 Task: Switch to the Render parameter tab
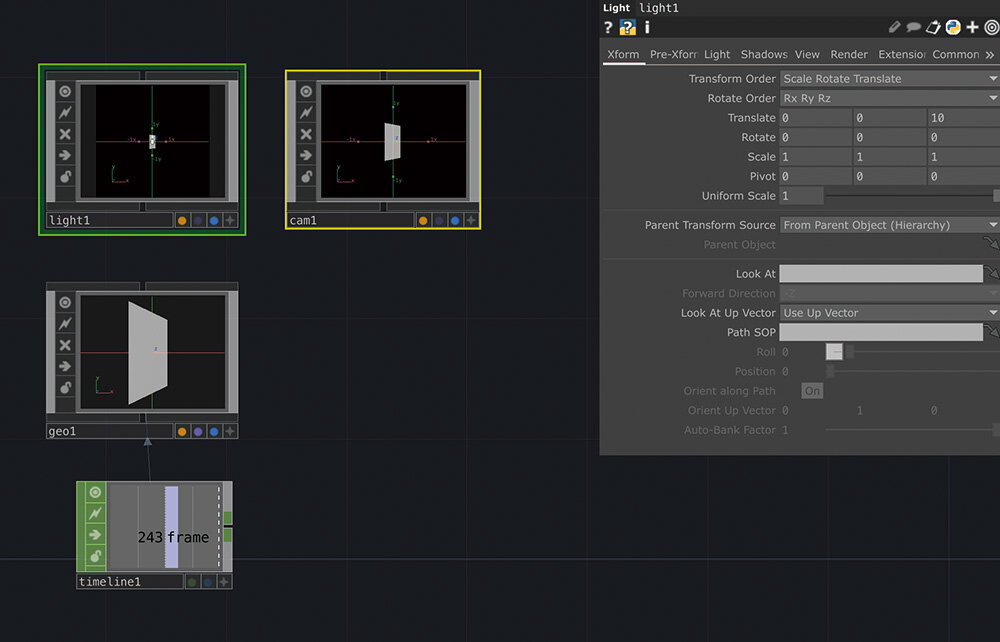point(849,54)
